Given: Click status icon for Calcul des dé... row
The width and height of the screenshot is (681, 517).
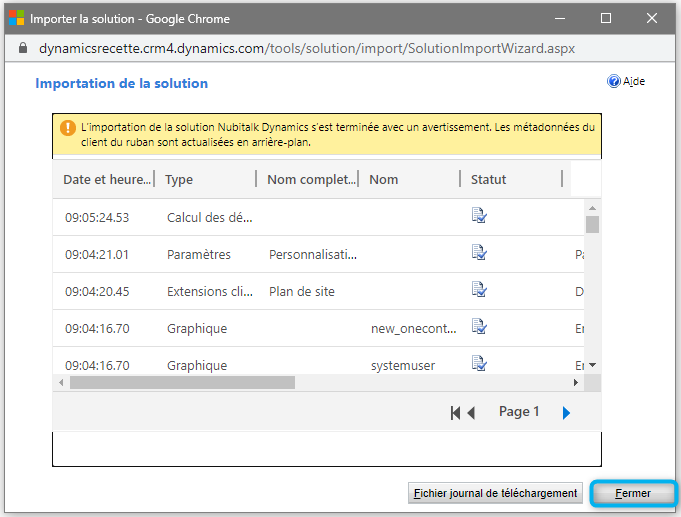Looking at the screenshot, I should (x=479, y=215).
